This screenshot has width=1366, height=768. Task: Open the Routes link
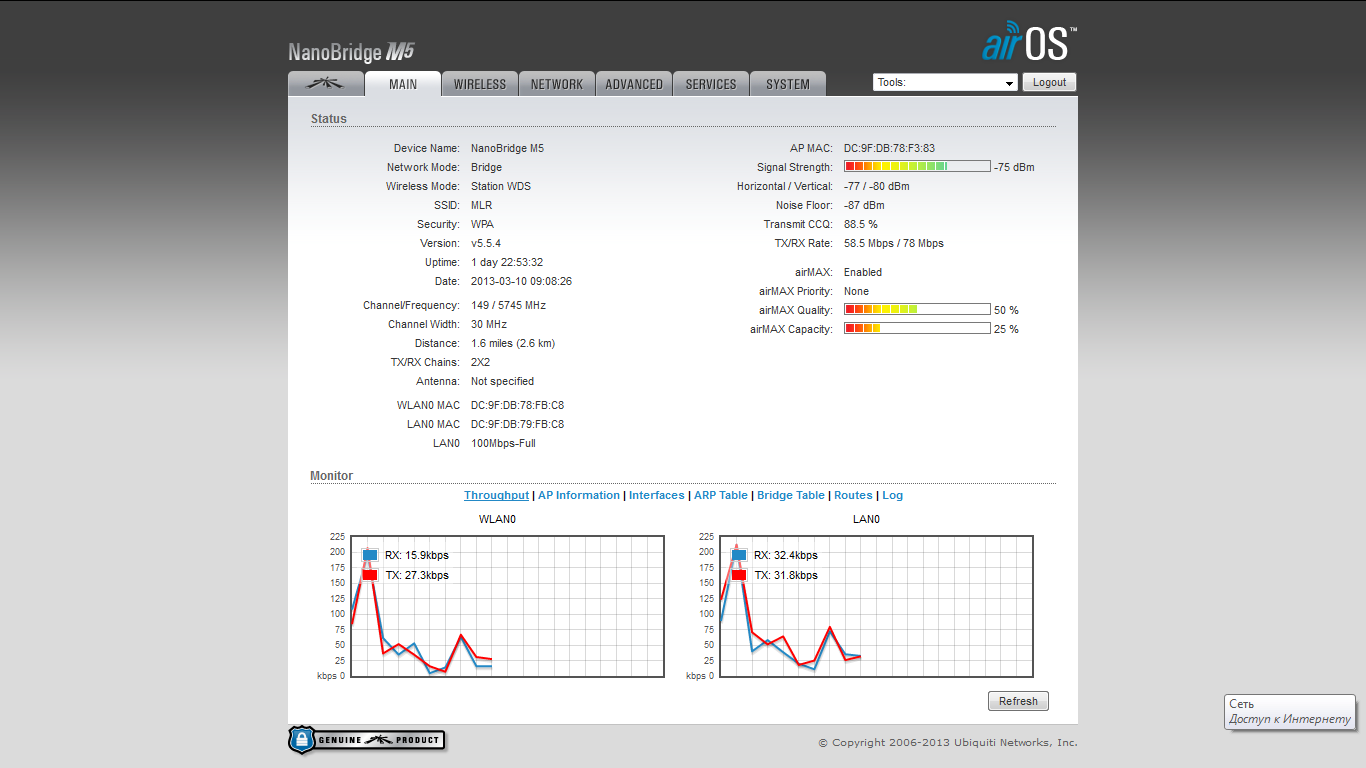(x=853, y=495)
